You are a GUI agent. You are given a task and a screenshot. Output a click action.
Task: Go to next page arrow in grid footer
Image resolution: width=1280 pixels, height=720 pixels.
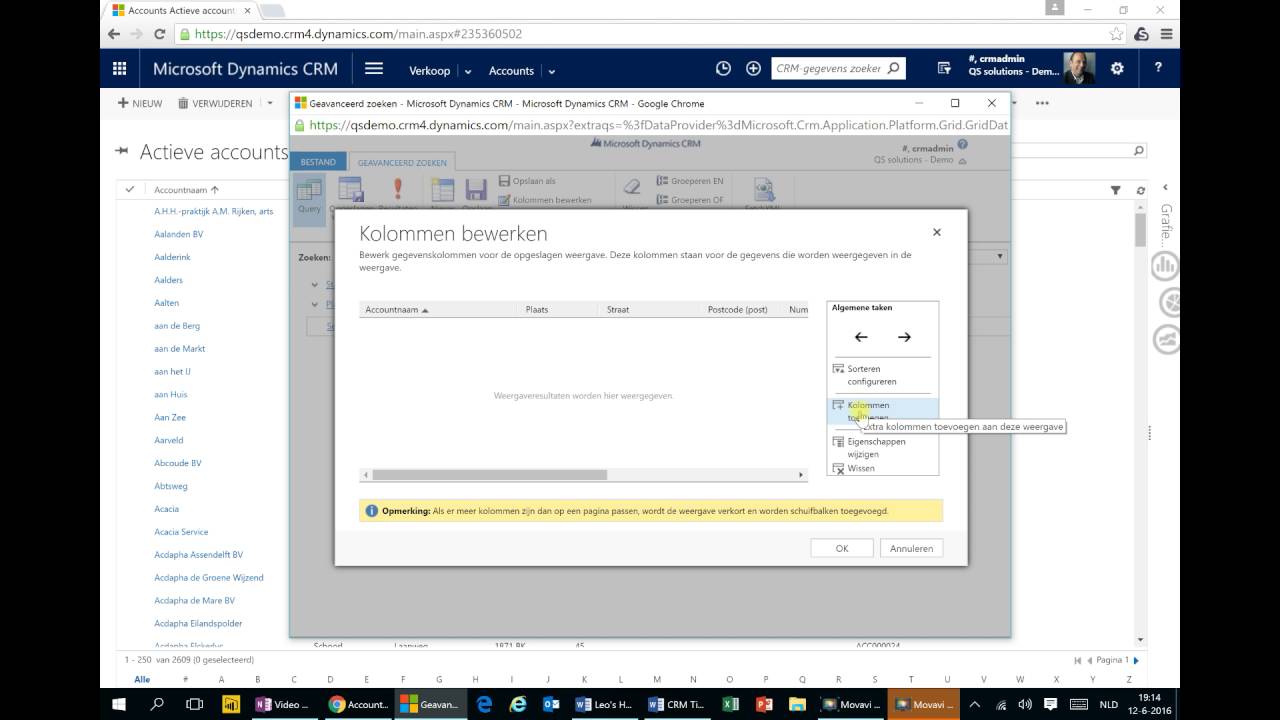pos(1136,660)
